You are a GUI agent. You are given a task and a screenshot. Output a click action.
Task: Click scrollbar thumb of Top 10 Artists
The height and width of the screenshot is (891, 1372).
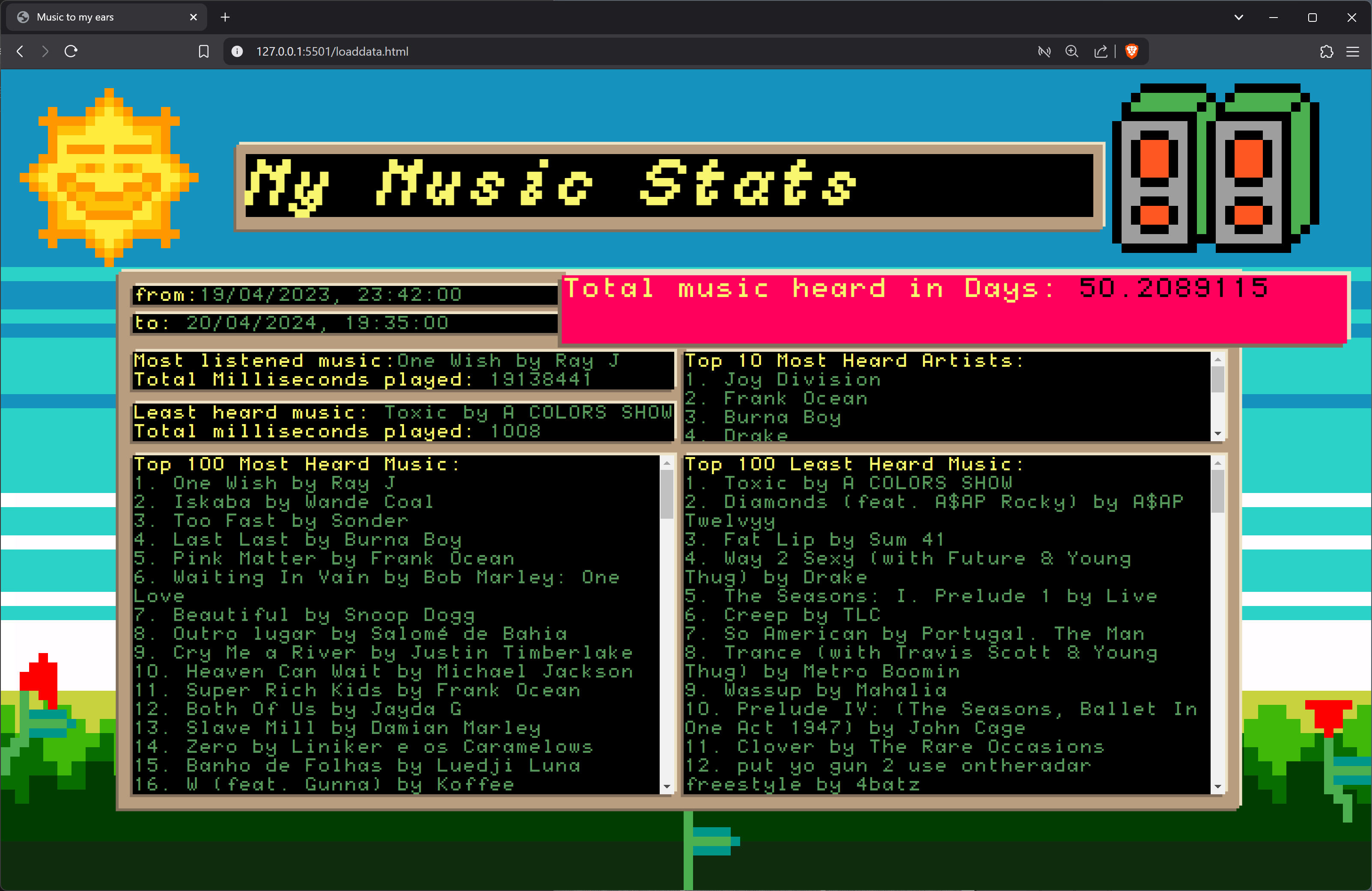1217,379
